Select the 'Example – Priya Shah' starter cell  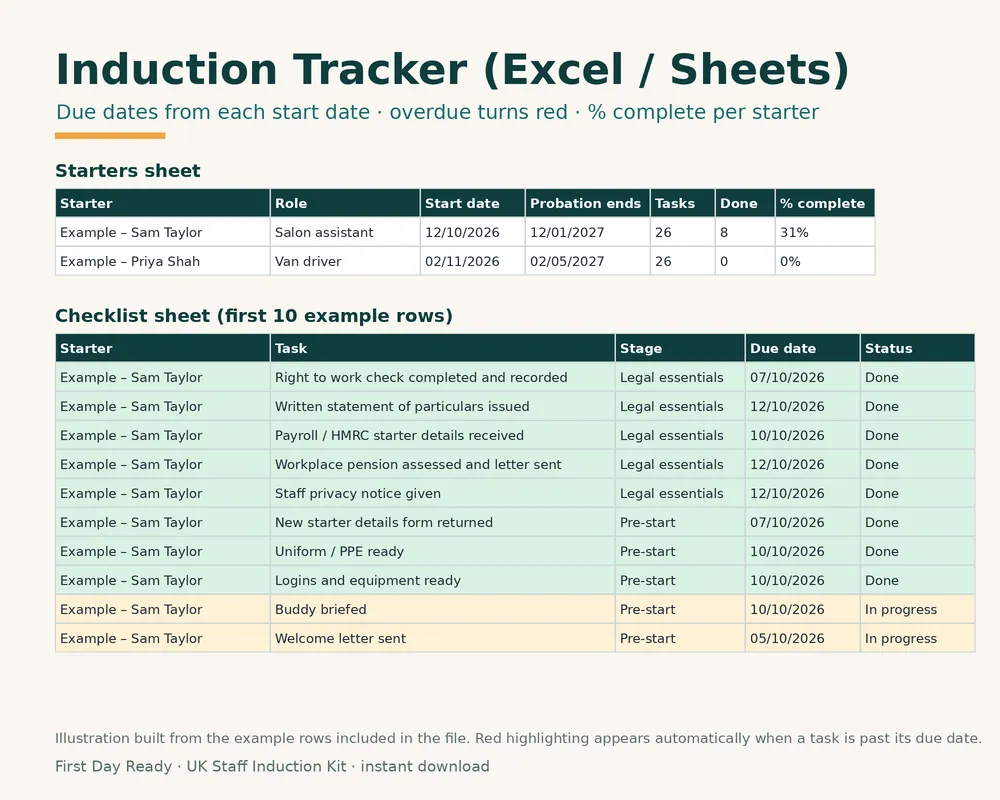coord(163,261)
